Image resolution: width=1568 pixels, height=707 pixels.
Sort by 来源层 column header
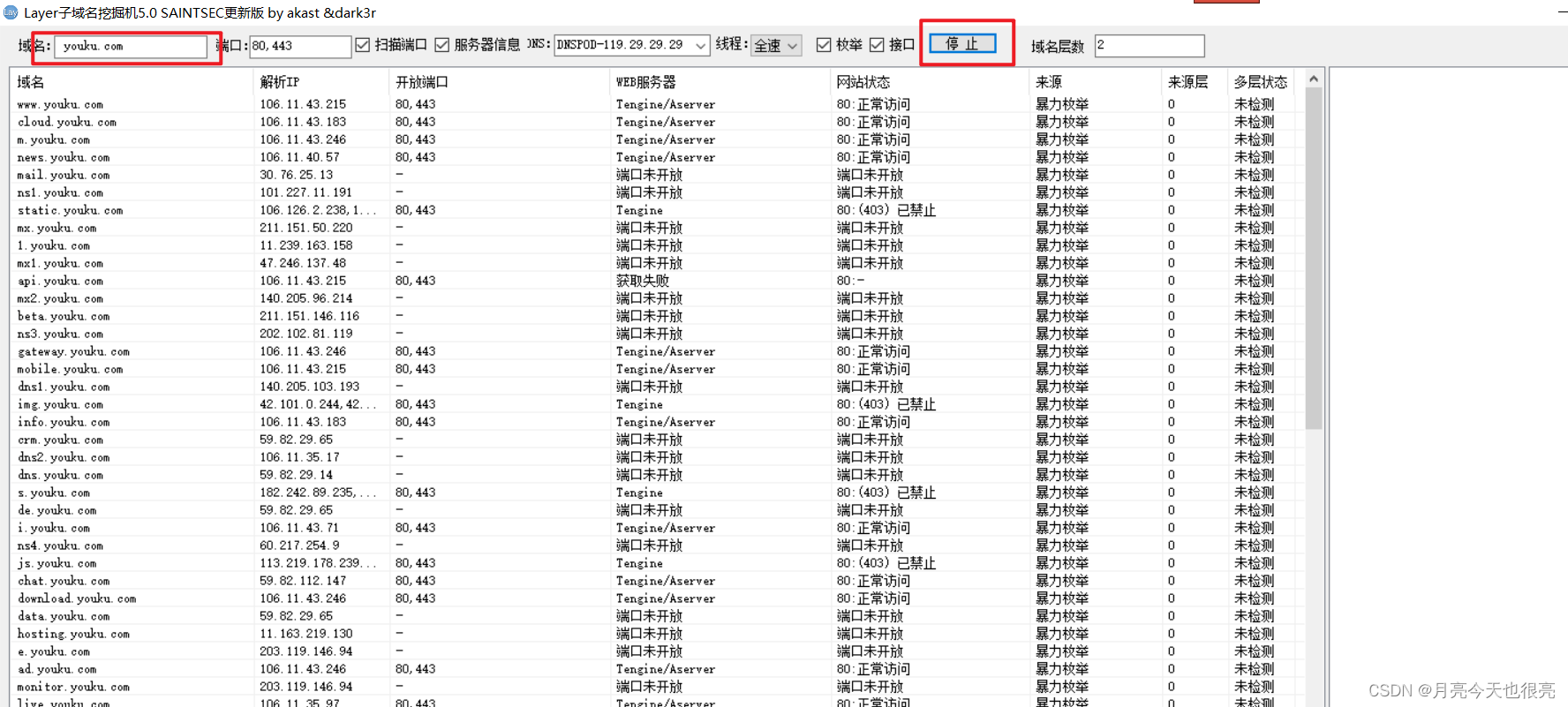tap(1195, 82)
